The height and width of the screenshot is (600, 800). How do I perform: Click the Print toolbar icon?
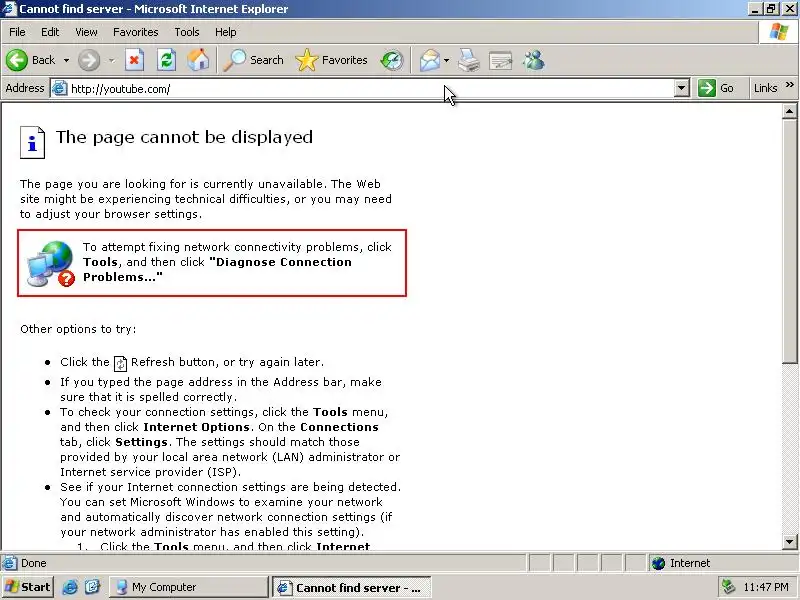(468, 60)
